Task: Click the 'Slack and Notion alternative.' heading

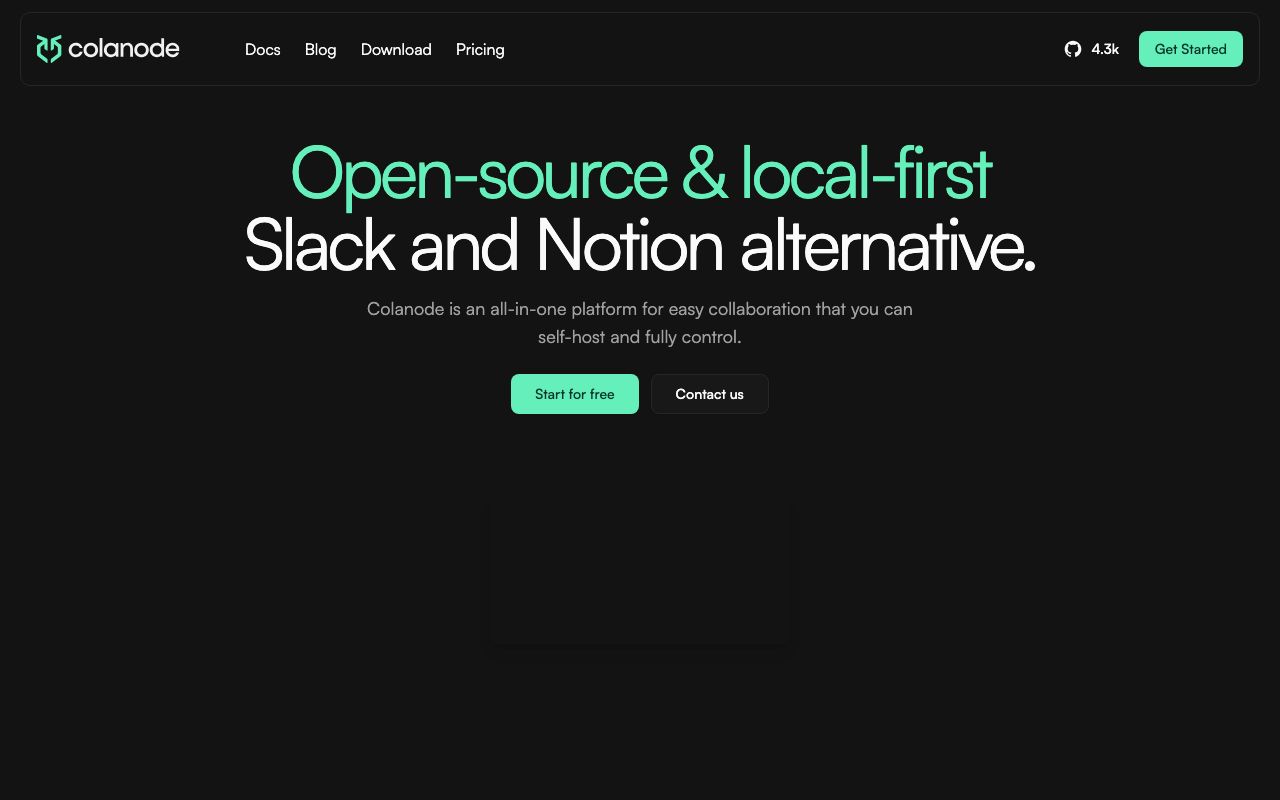Action: pyautogui.click(x=640, y=245)
